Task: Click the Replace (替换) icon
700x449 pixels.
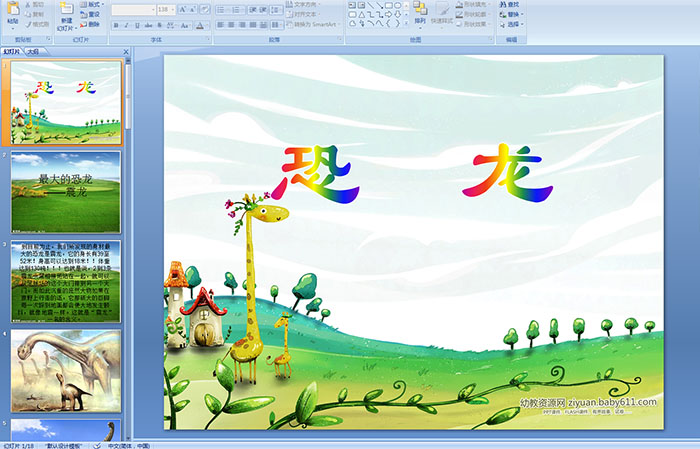Action: (513, 15)
